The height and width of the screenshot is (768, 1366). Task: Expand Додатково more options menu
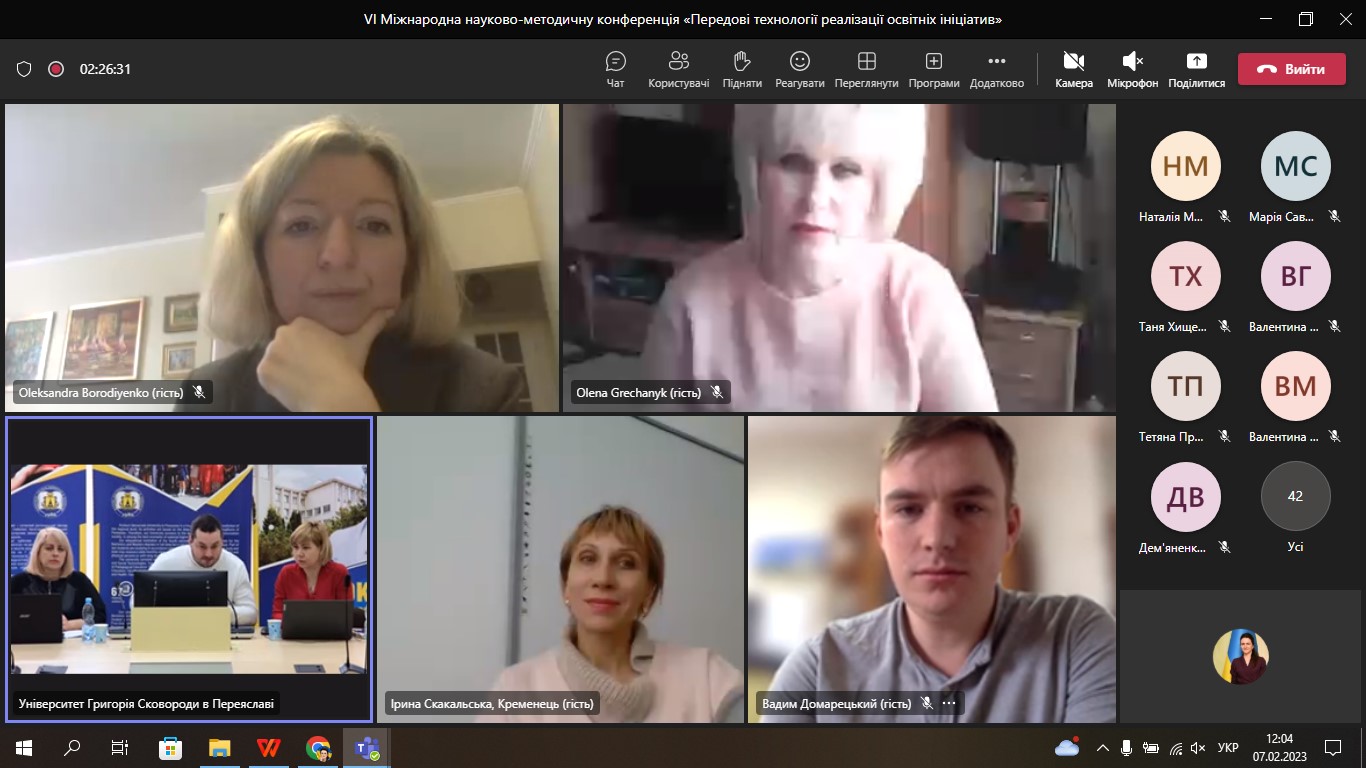click(x=997, y=70)
